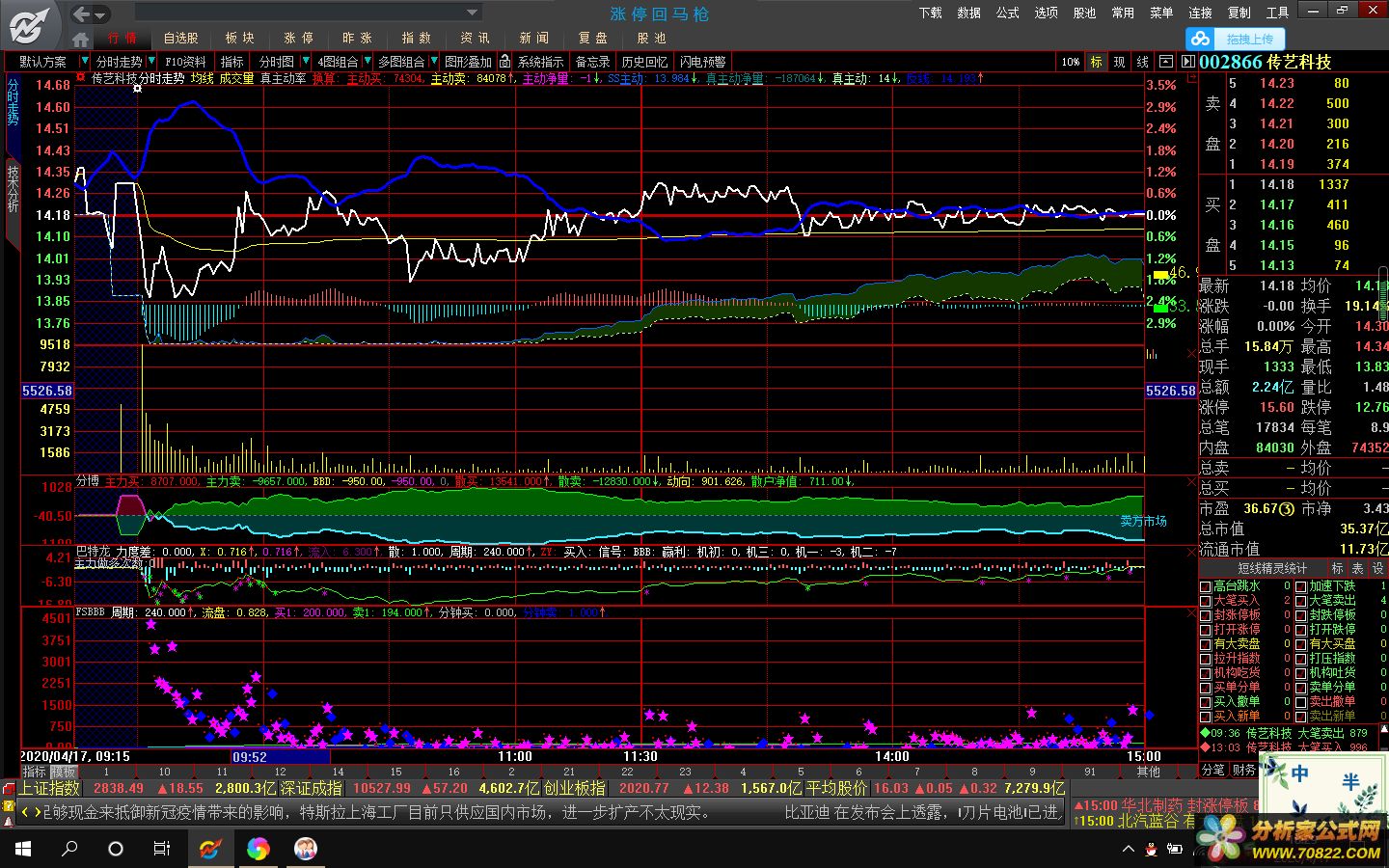
Task: Go to the home page icon
Action: (x=80, y=40)
